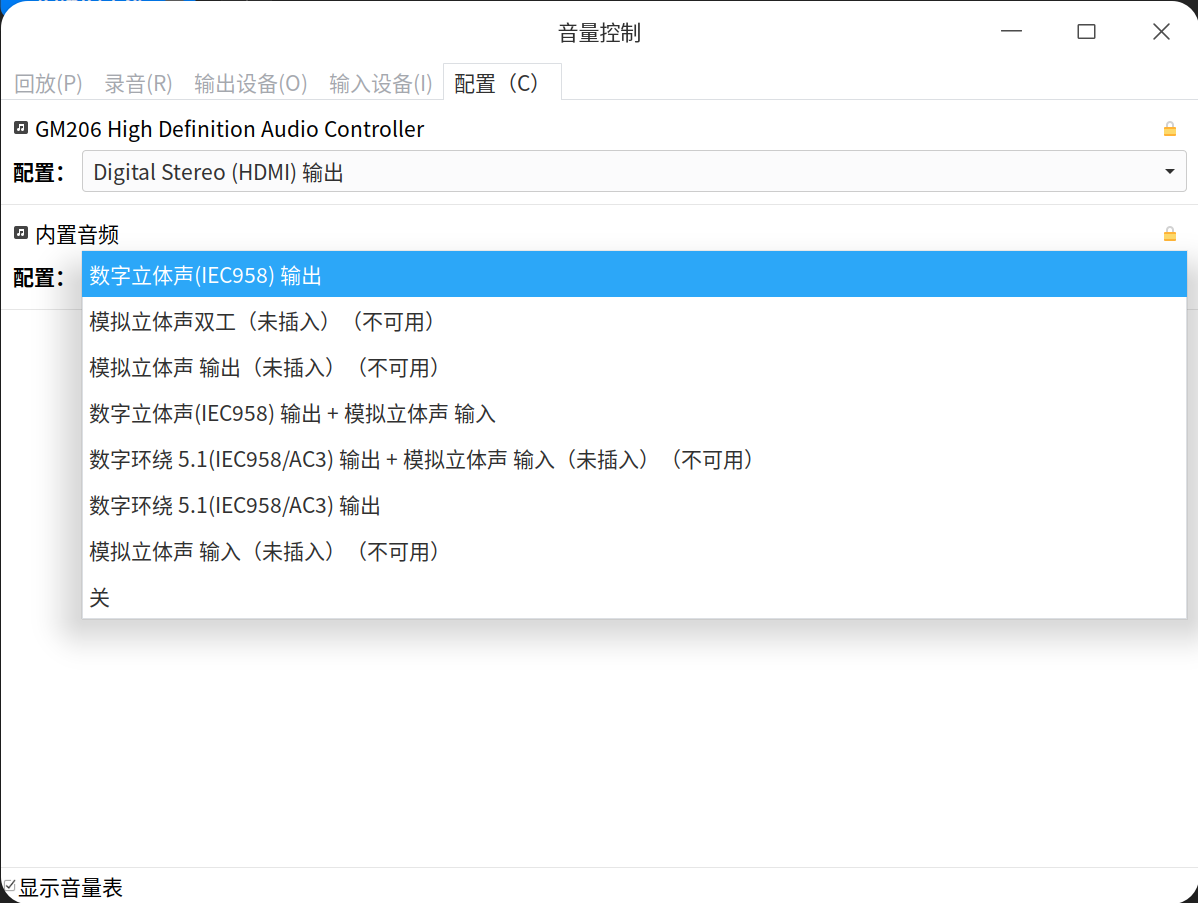Viewport: 1198px width, 903px height.
Task: Minimize the 音量控制 window
Action: [1011, 31]
